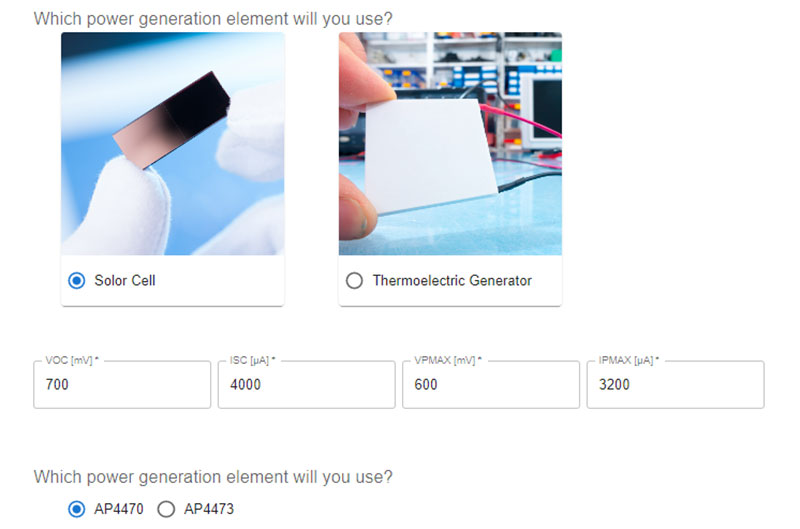The width and height of the screenshot is (800, 529).
Task: Click the floating "ISC [µA]" field caption
Action: 253,361
